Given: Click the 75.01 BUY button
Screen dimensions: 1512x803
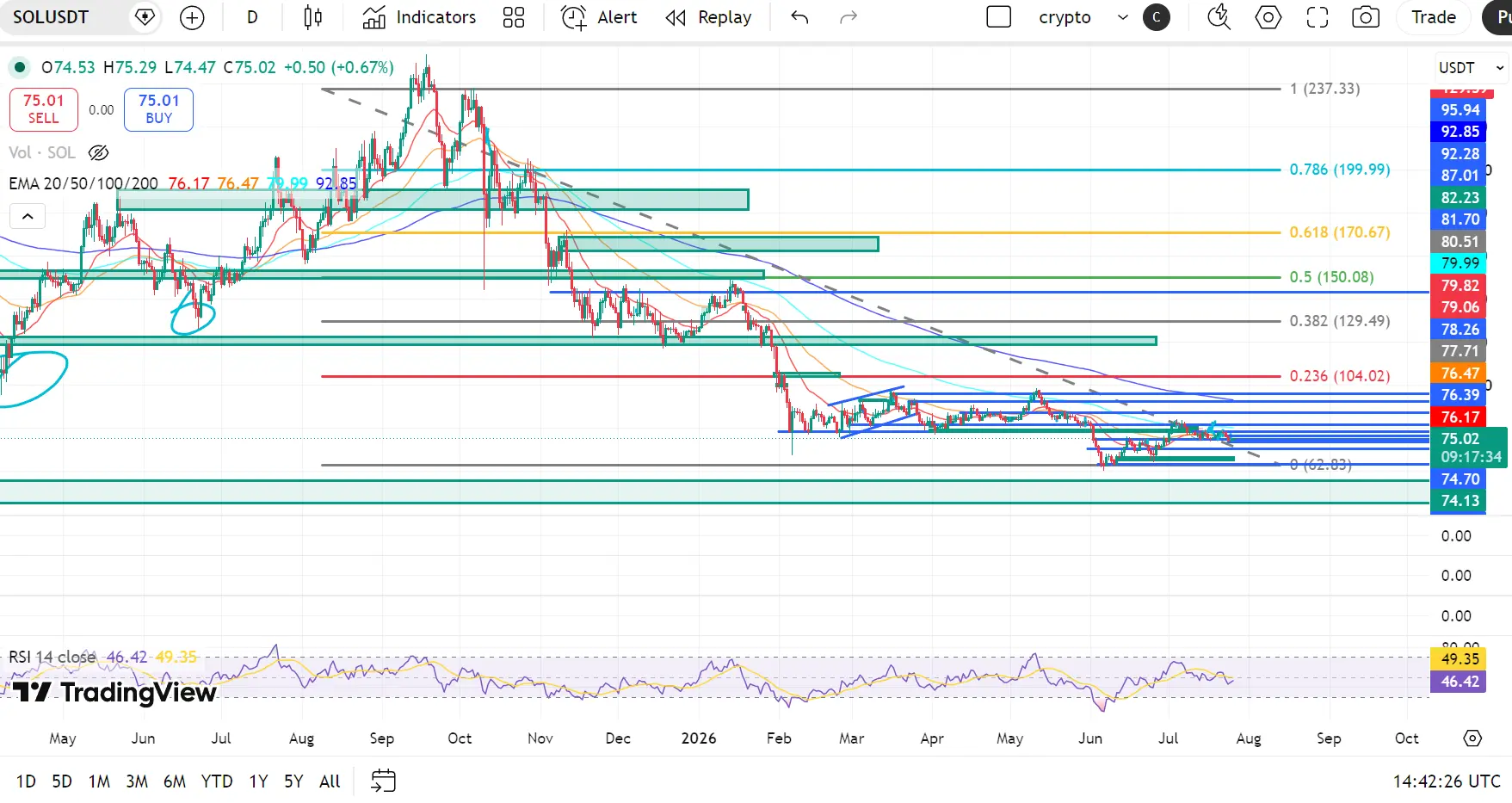Looking at the screenshot, I should tap(158, 109).
